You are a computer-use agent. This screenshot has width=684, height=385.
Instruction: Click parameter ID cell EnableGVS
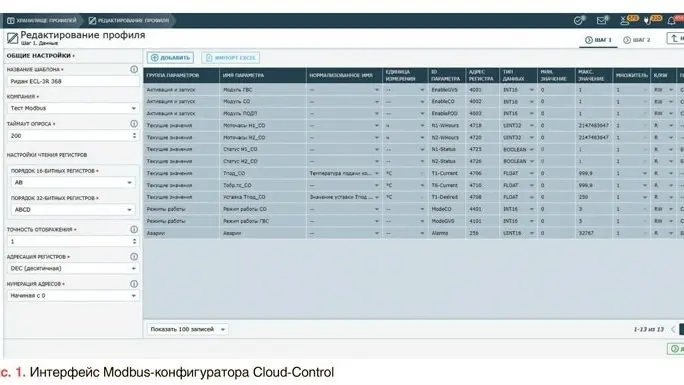447,90
